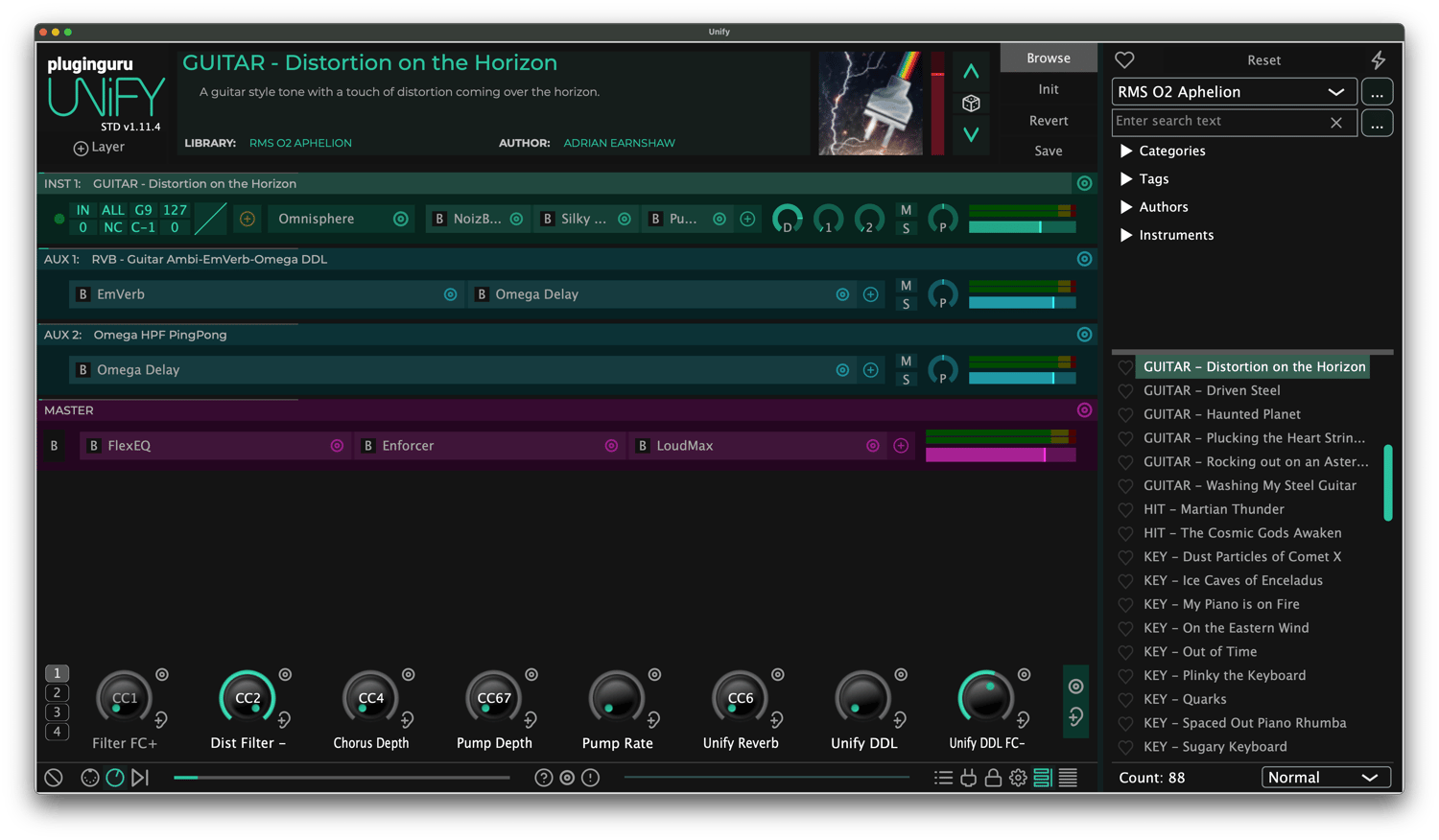Viewport: 1439px width, 840px height.
Task: Open the help question mark icon
Action: 544,778
